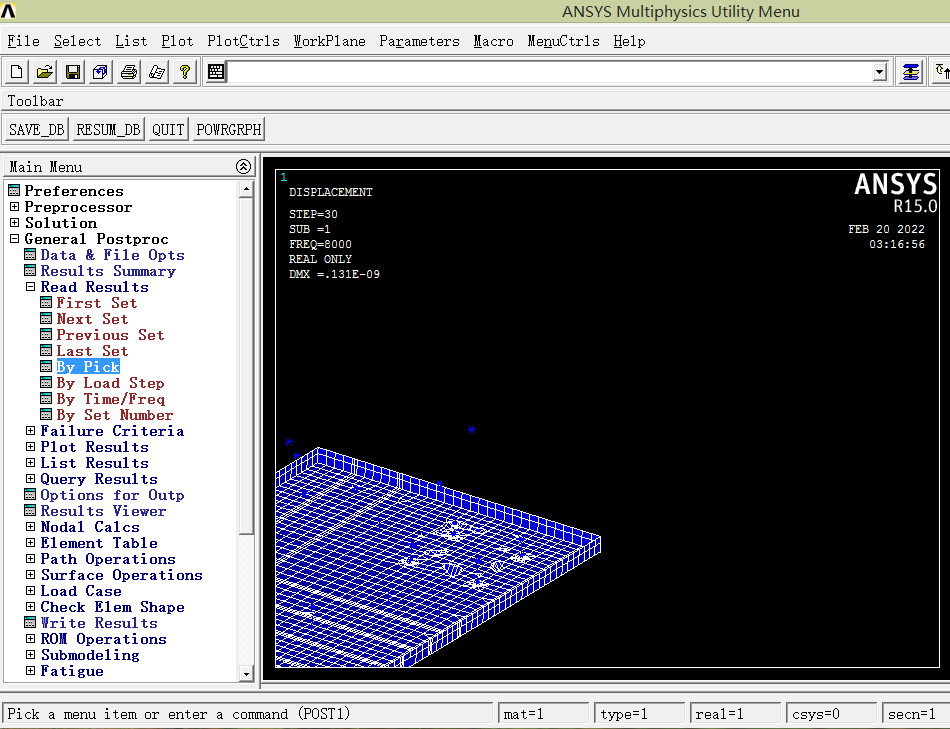Open the PlotCtrls menu
Screen dimensions: 950x729
243,41
